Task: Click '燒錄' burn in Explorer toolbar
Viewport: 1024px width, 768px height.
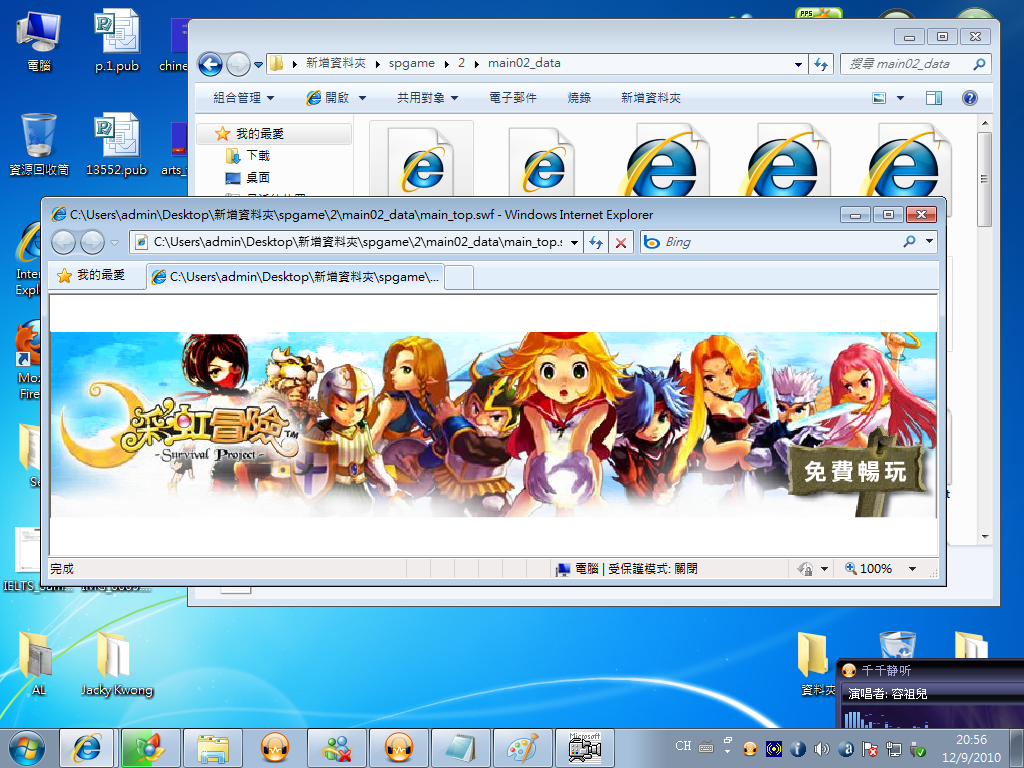Action: coord(579,98)
